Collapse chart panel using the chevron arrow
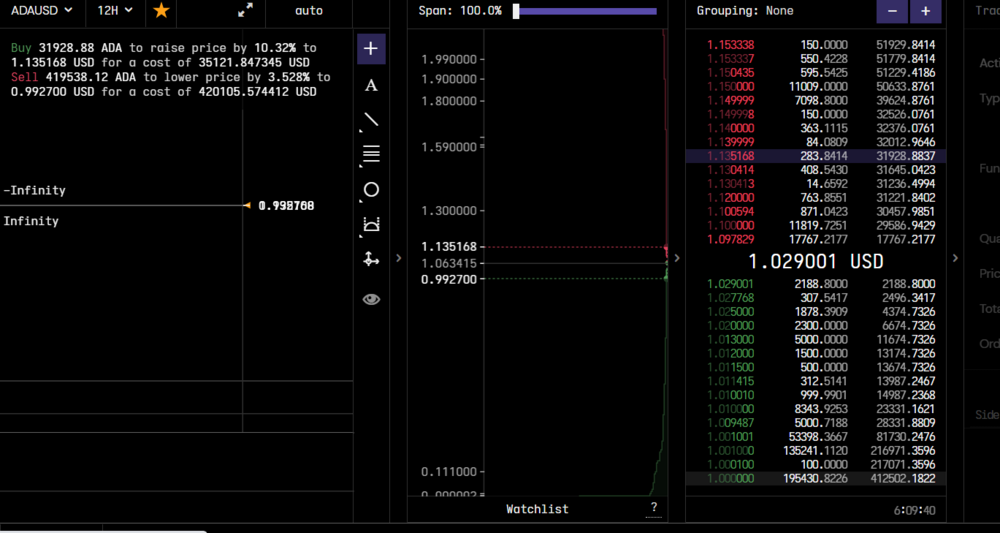The height and width of the screenshot is (533, 1000). coord(399,258)
